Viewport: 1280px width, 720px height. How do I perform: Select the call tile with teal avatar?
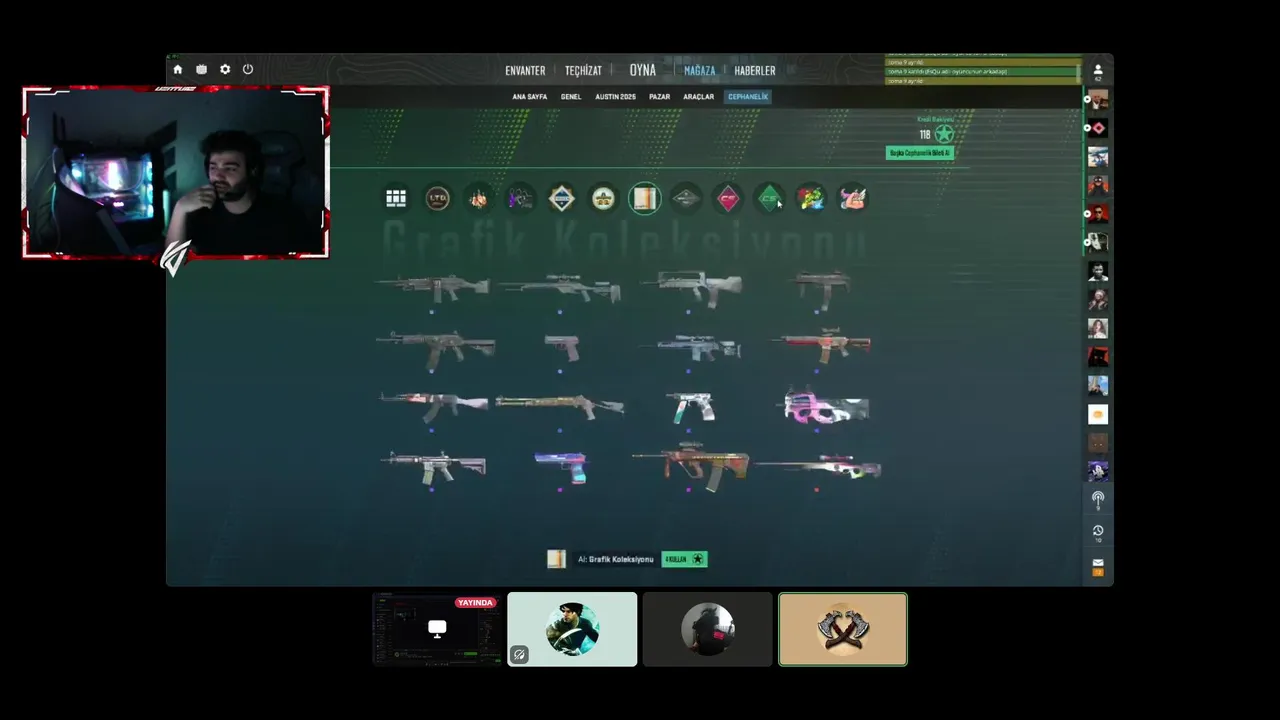[x=572, y=629]
